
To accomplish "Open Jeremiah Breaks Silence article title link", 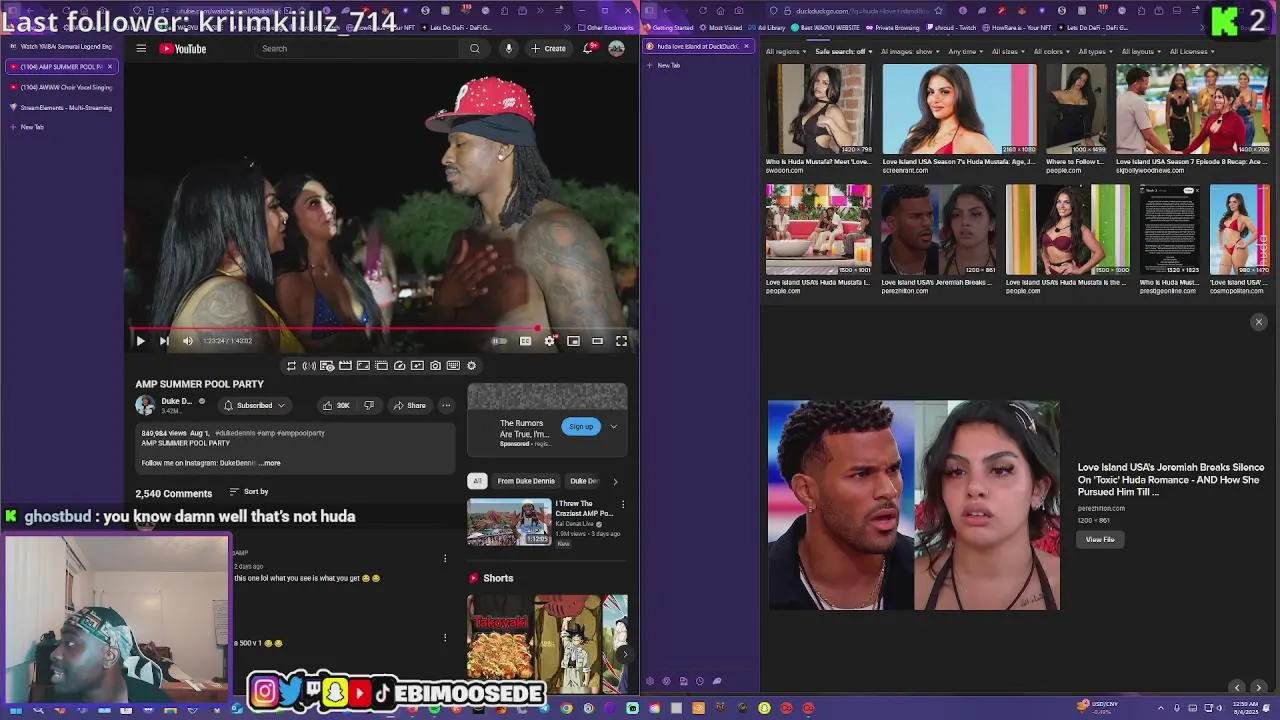I will coord(1171,479).
